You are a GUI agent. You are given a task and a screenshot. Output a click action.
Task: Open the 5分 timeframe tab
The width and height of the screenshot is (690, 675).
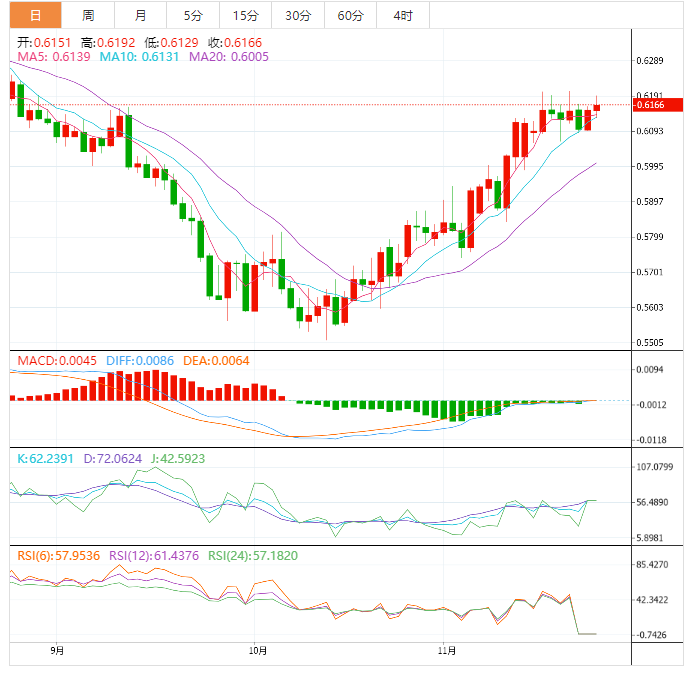tap(193, 15)
